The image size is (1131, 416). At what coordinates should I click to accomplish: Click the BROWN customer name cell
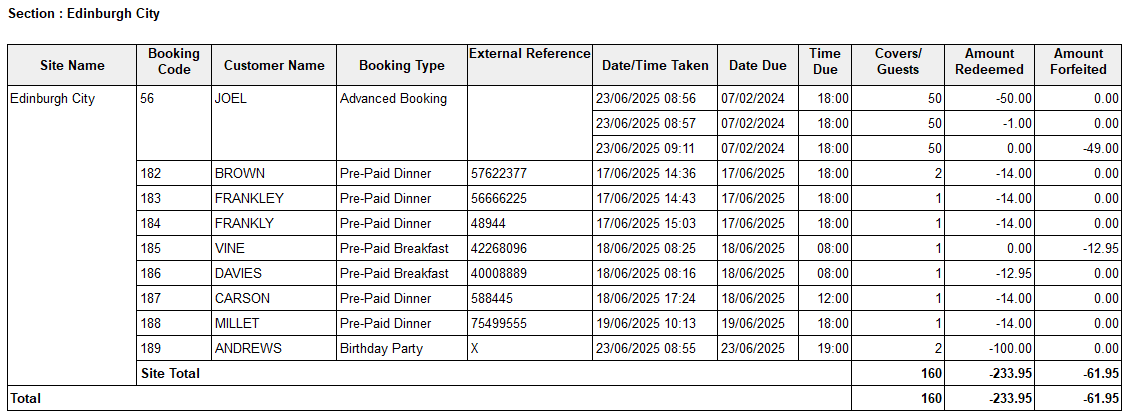(239, 174)
